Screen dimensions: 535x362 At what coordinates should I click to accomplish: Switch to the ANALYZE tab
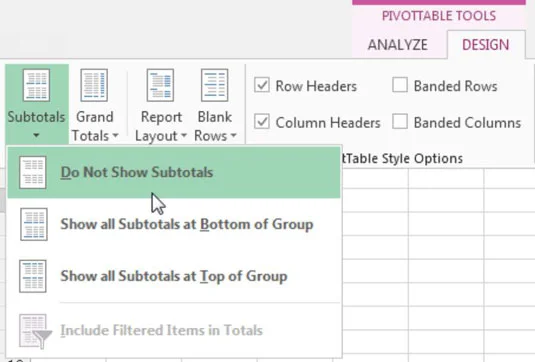pyautogui.click(x=398, y=45)
